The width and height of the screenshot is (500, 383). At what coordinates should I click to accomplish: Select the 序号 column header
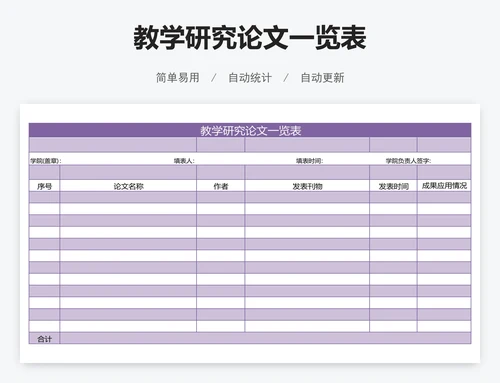click(44, 186)
